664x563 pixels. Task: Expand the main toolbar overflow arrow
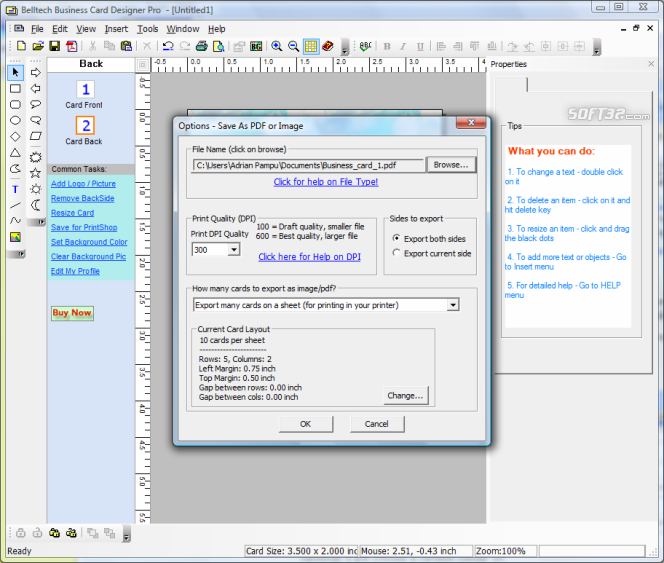(x=345, y=47)
